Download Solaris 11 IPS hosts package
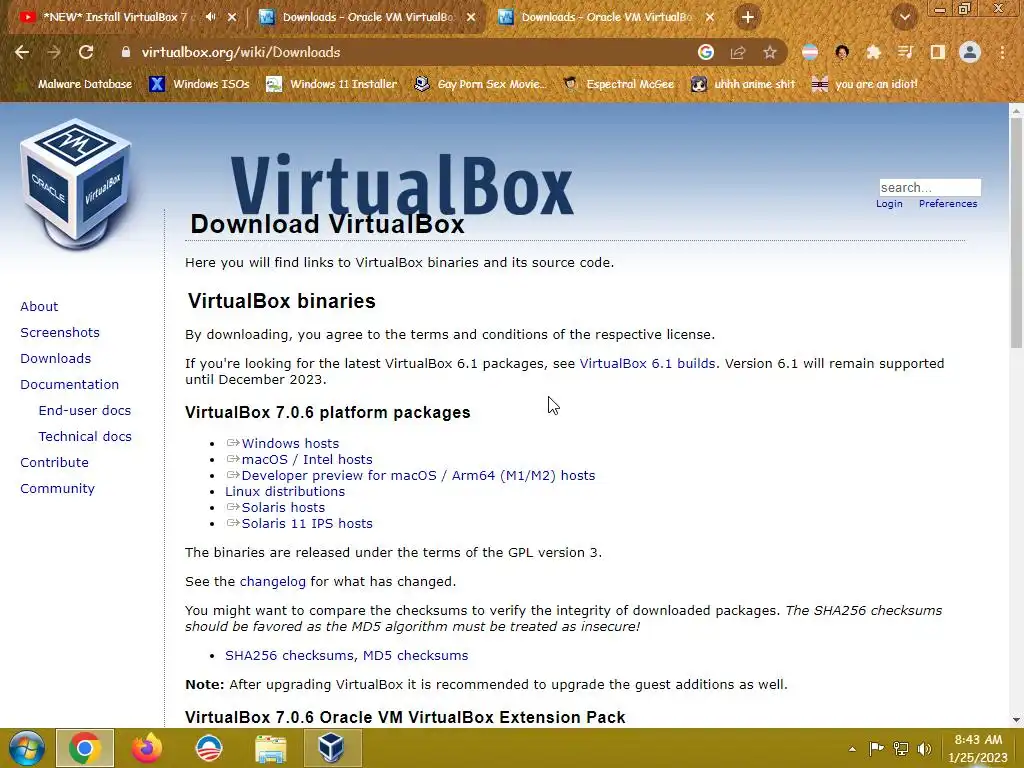The width and height of the screenshot is (1024, 768). [307, 523]
